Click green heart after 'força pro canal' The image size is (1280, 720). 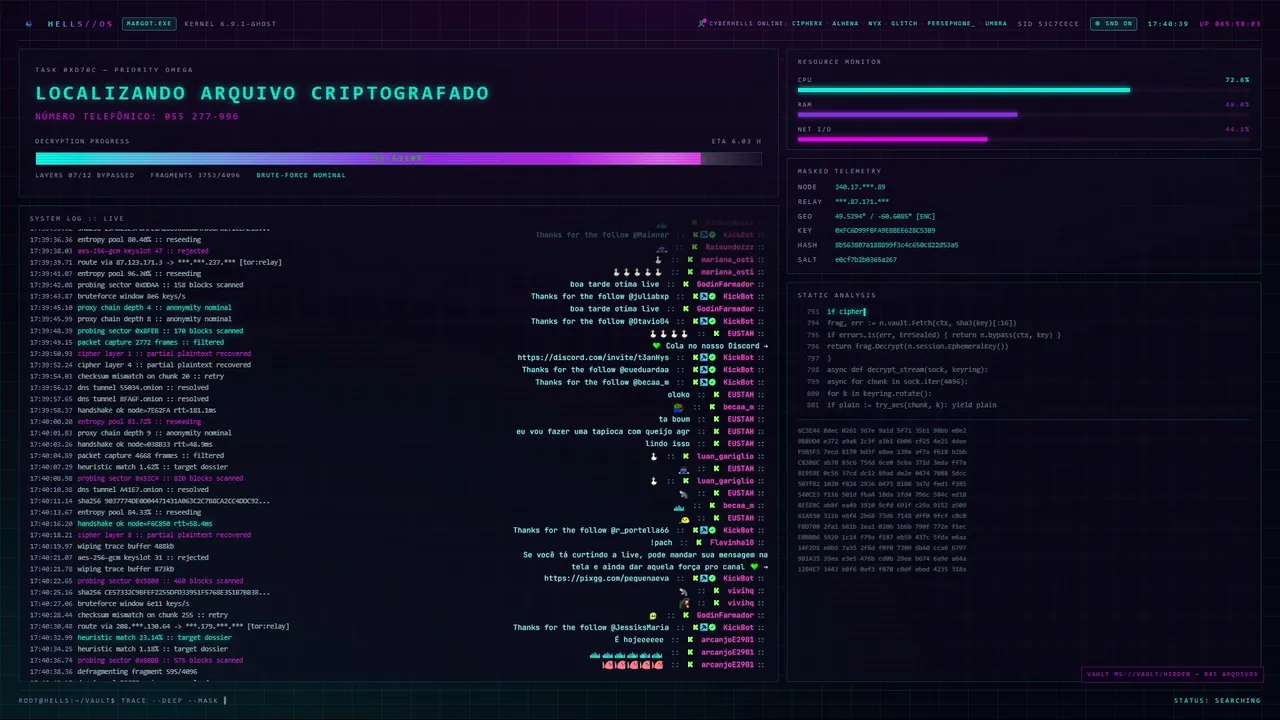pos(754,566)
